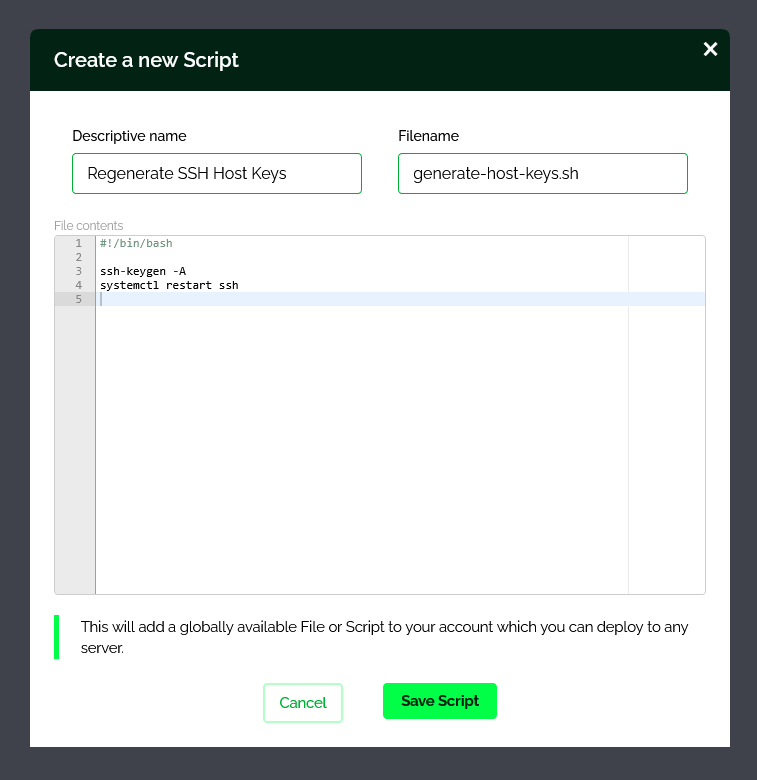757x780 pixels.
Task: Close the Create a new Script dialog
Action: coord(710,49)
